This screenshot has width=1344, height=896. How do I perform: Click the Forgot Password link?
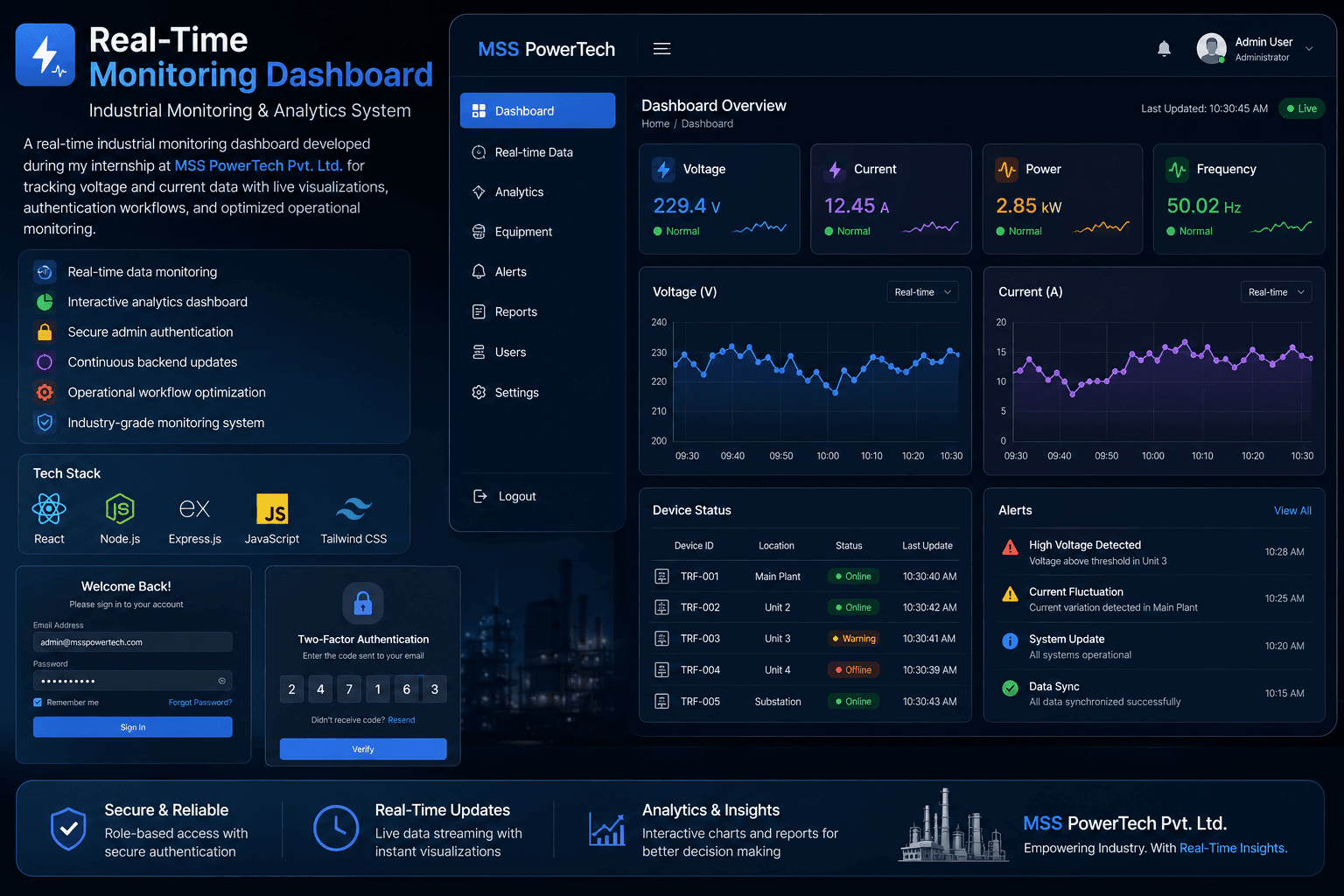[x=200, y=703]
